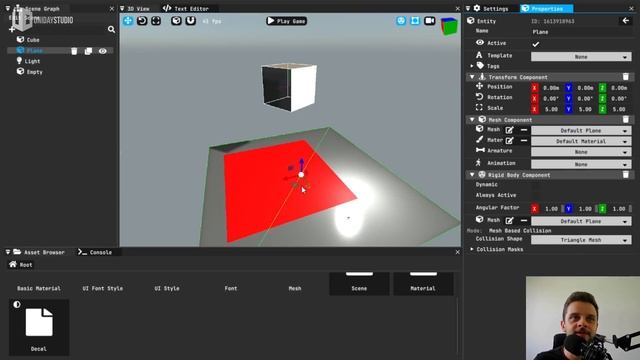Viewport: 640px width, 360px height.
Task: Click minus icon beside Material row
Action: pos(524,141)
